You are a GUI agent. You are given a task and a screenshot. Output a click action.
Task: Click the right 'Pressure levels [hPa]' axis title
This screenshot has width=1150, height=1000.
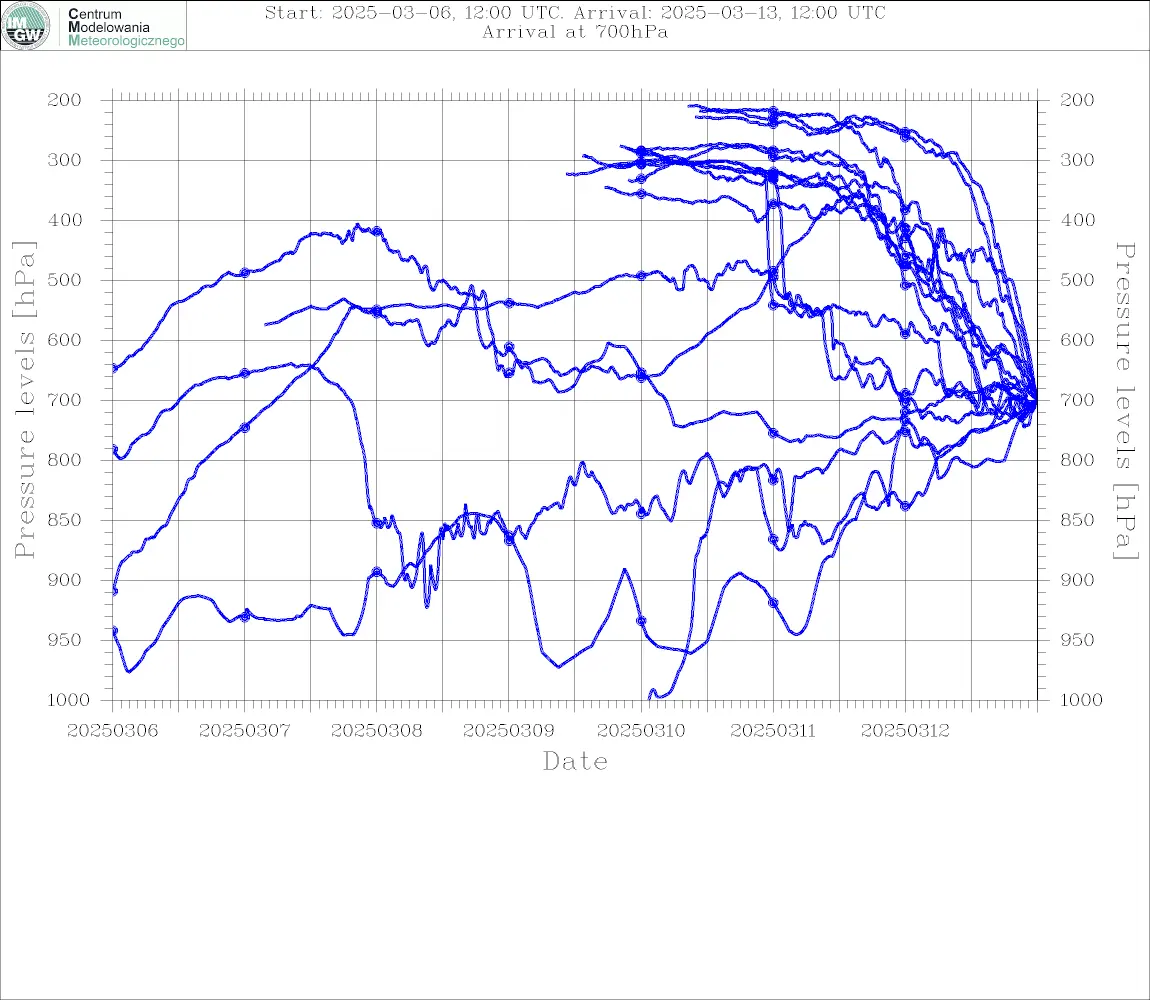[1126, 401]
